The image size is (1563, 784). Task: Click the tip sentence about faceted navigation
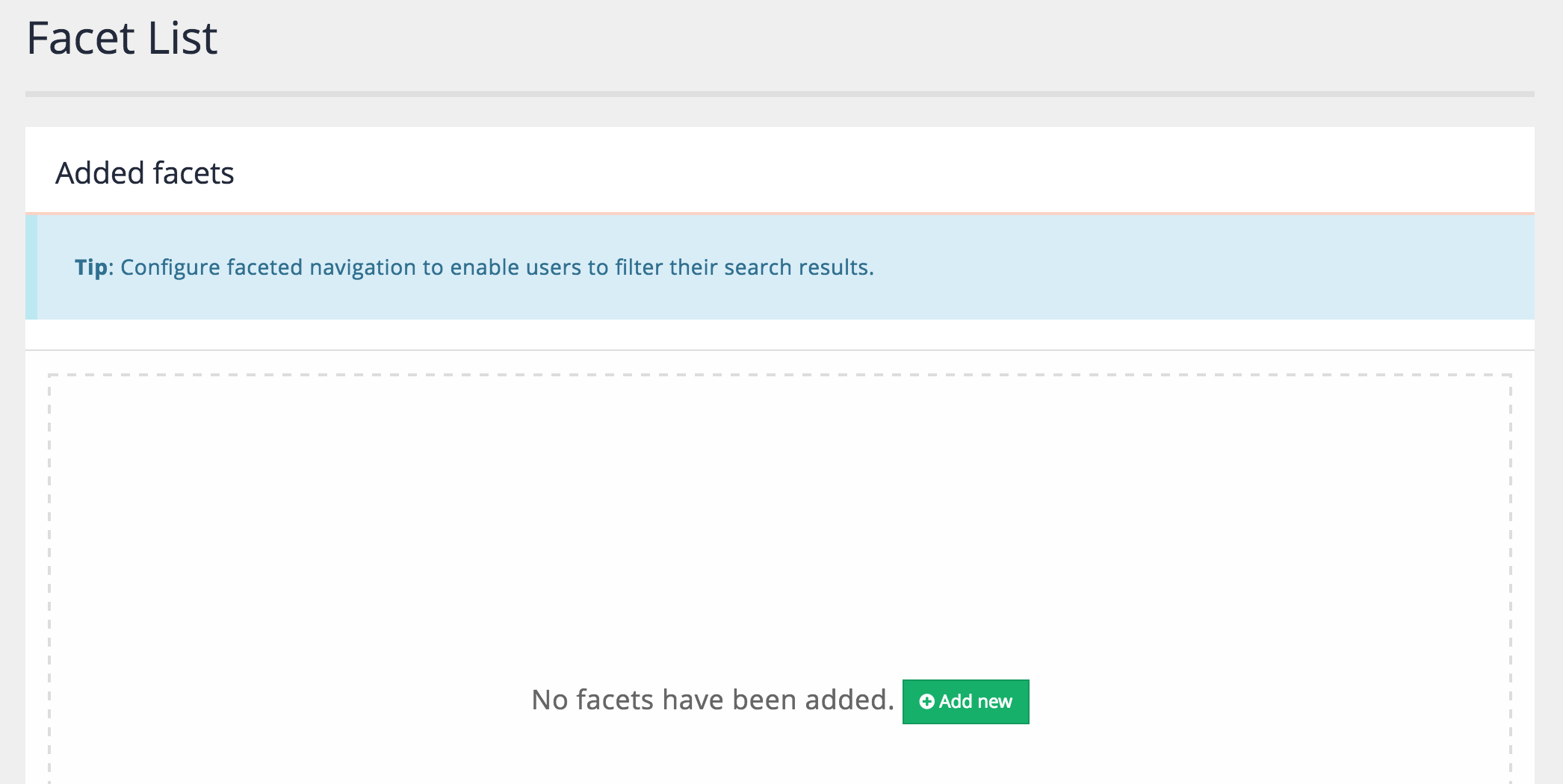497,267
